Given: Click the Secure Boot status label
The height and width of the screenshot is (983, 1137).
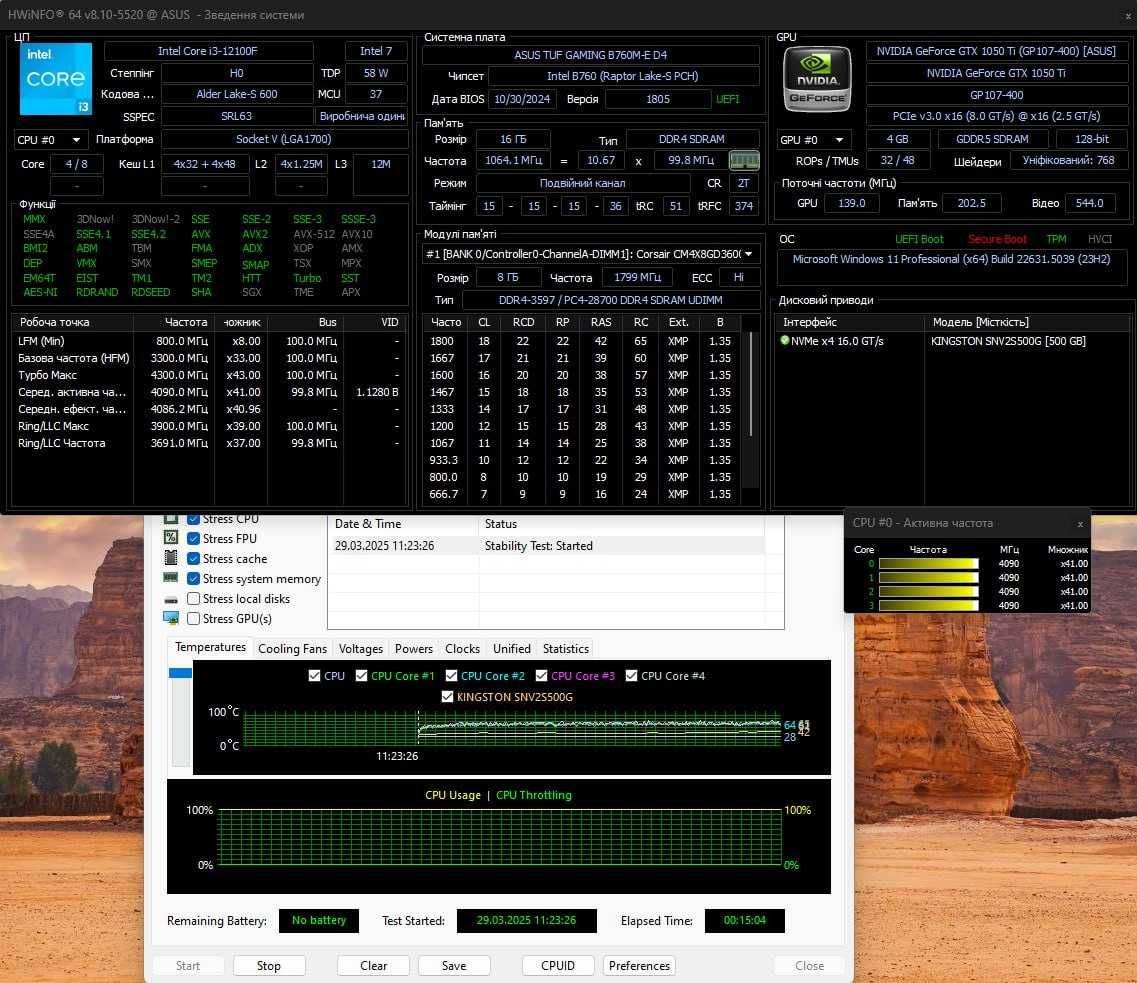Looking at the screenshot, I should 996,239.
